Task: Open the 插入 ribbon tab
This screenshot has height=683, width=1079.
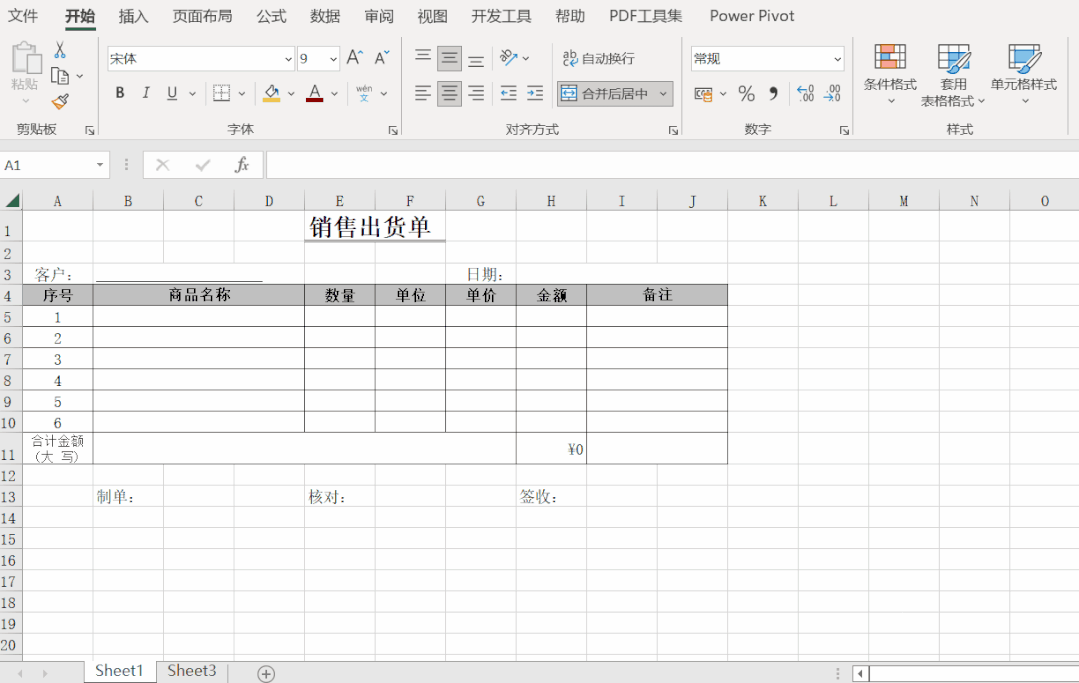Action: 133,16
